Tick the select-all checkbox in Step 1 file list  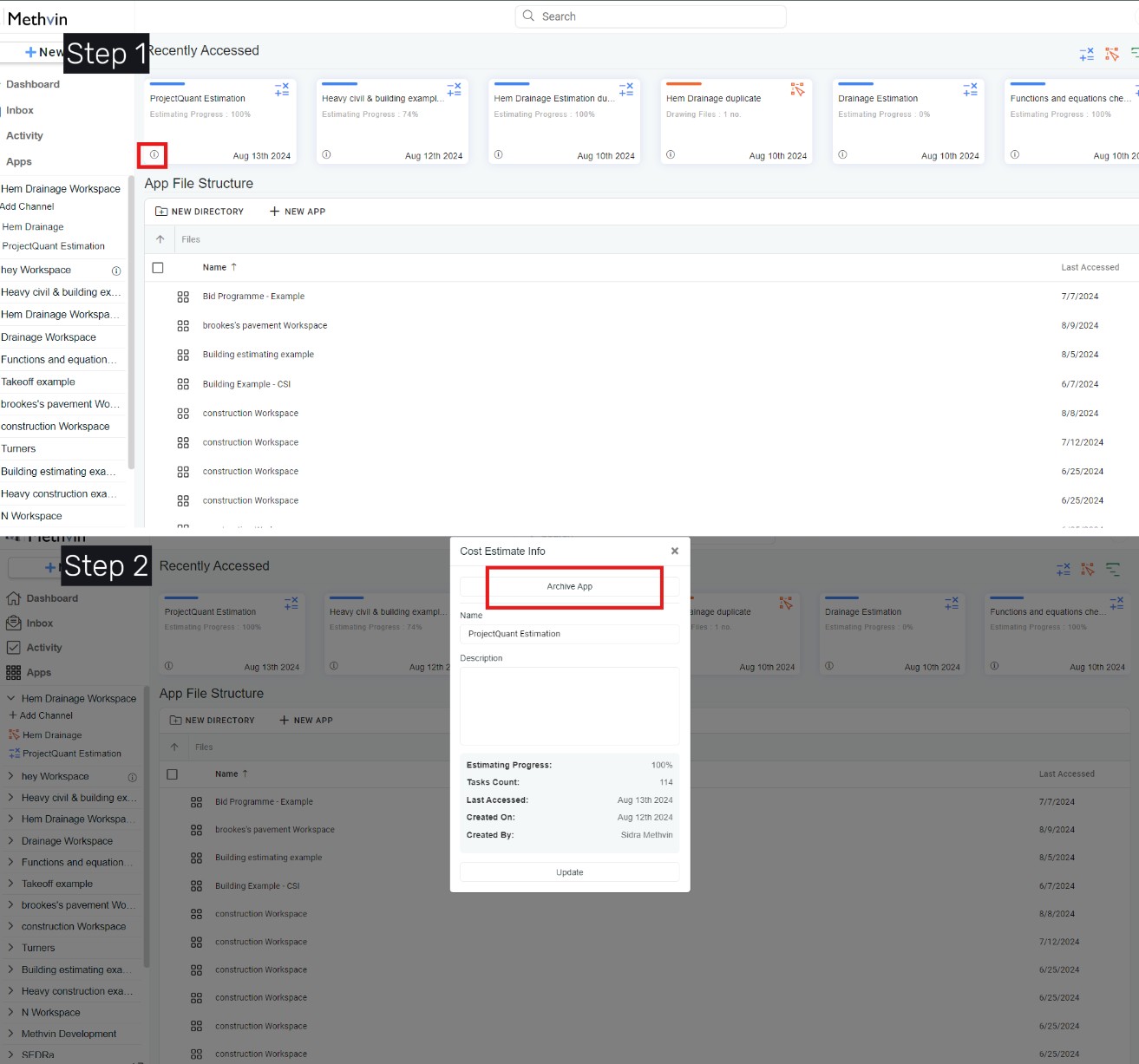(158, 268)
